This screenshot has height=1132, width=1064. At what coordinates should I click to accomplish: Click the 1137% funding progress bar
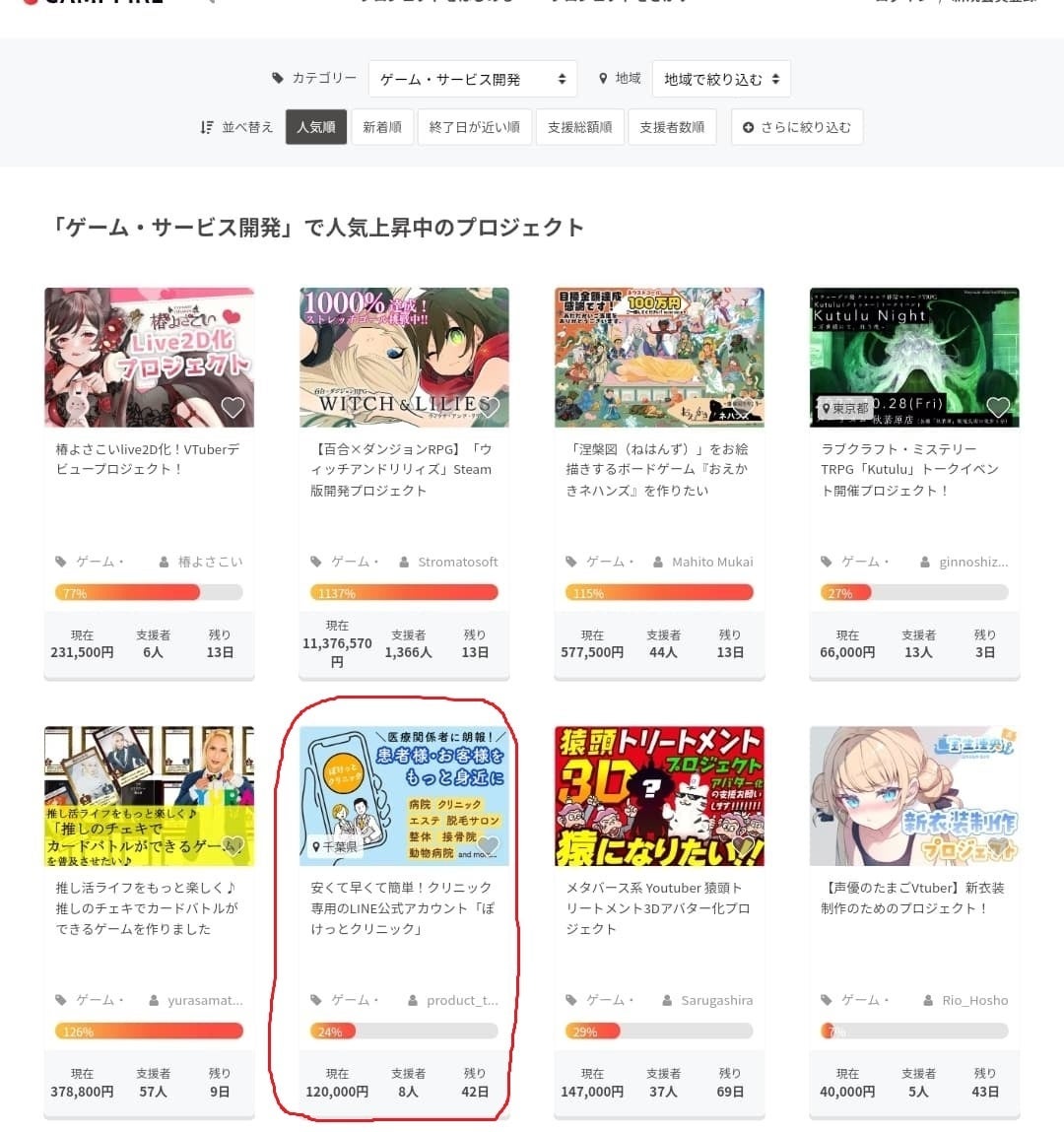coord(404,593)
